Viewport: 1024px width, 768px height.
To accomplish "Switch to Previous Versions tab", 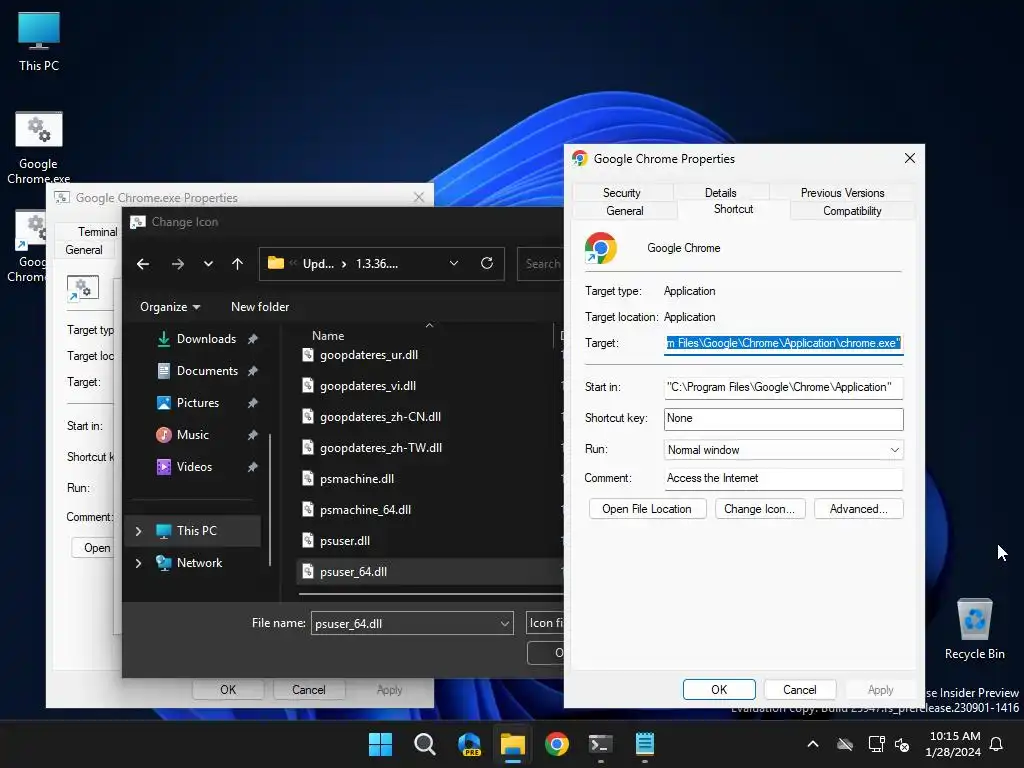I will tap(842, 193).
